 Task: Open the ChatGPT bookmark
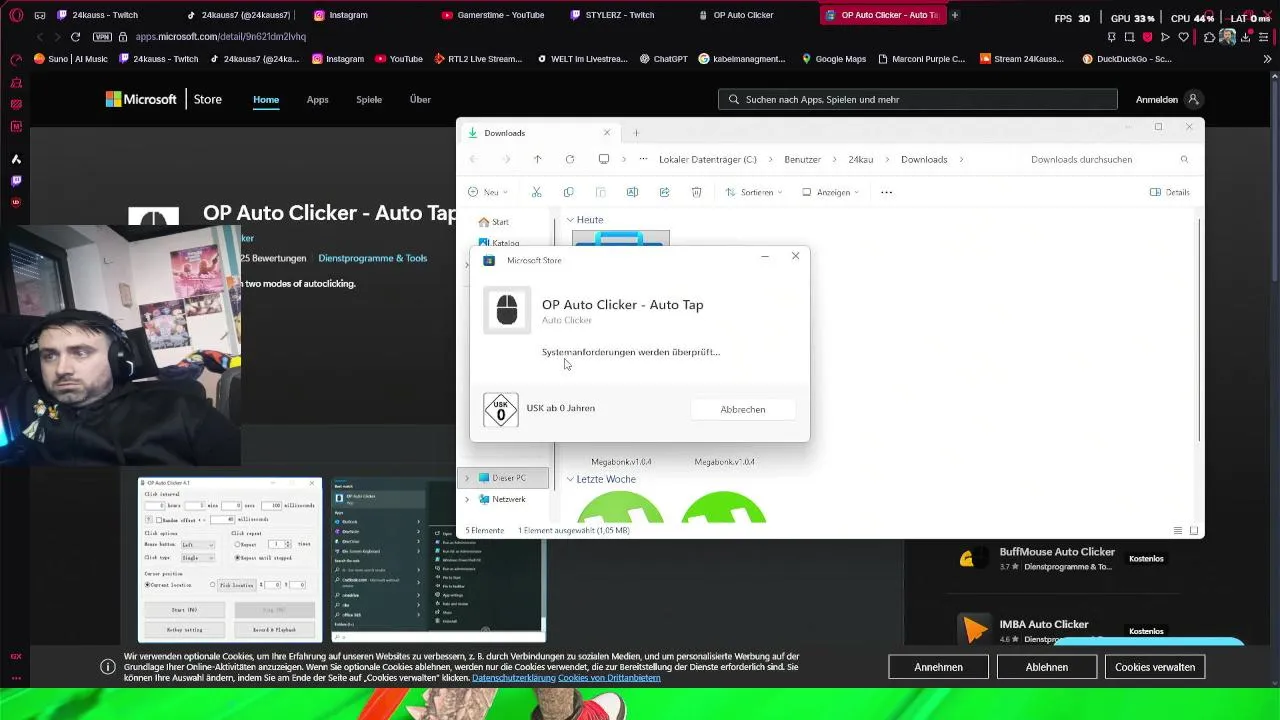click(663, 59)
